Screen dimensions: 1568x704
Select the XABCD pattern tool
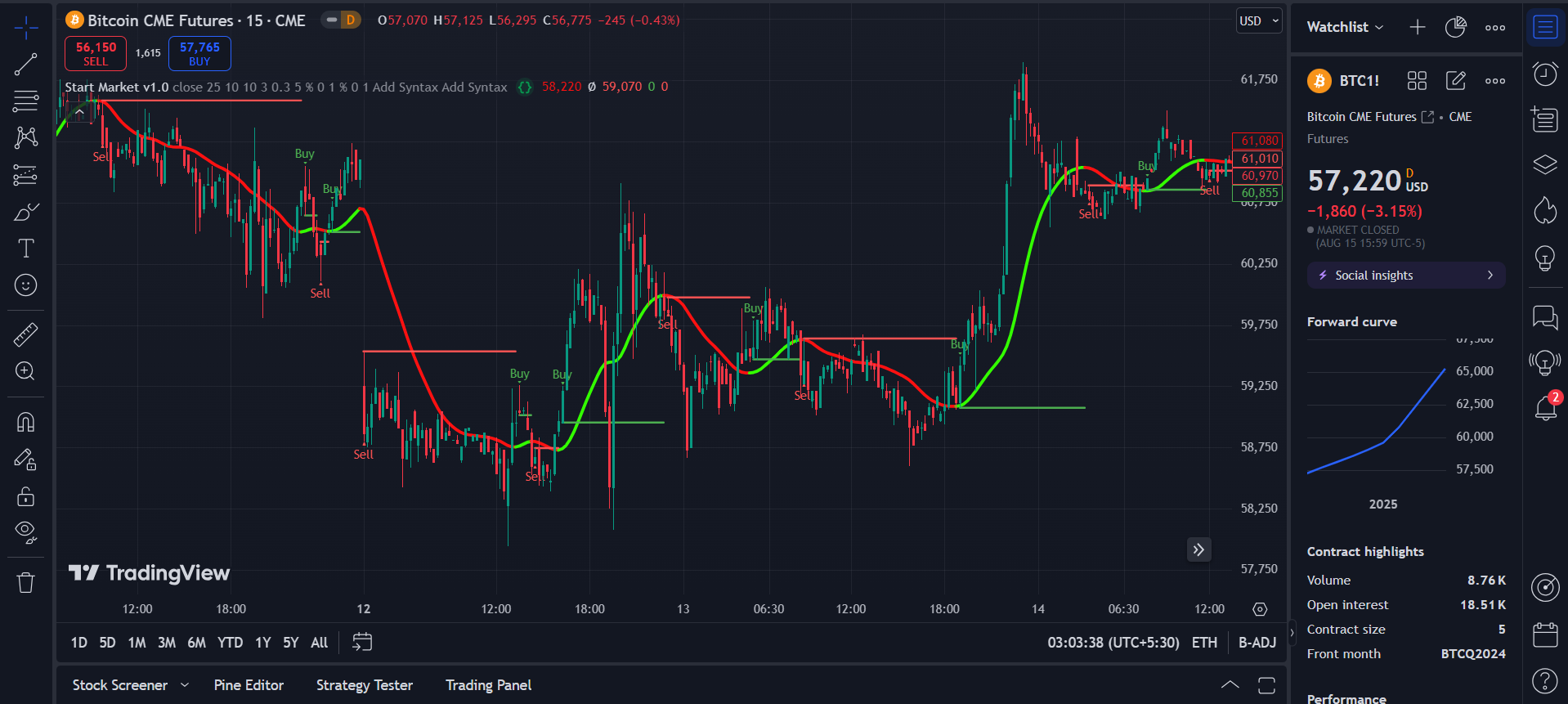click(26, 137)
